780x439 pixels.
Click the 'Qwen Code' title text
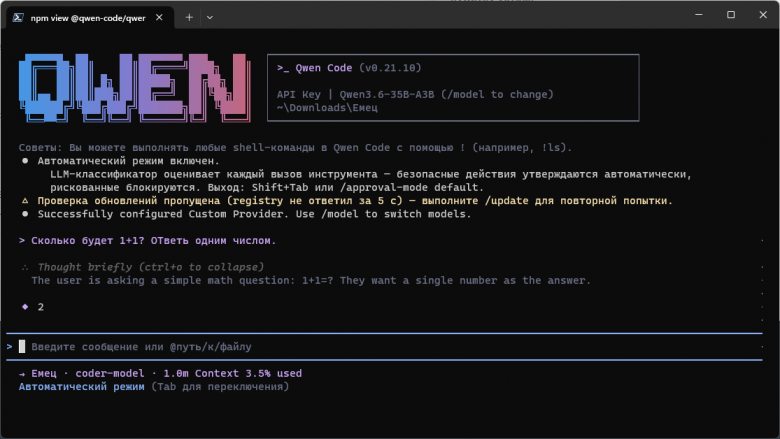coord(324,68)
